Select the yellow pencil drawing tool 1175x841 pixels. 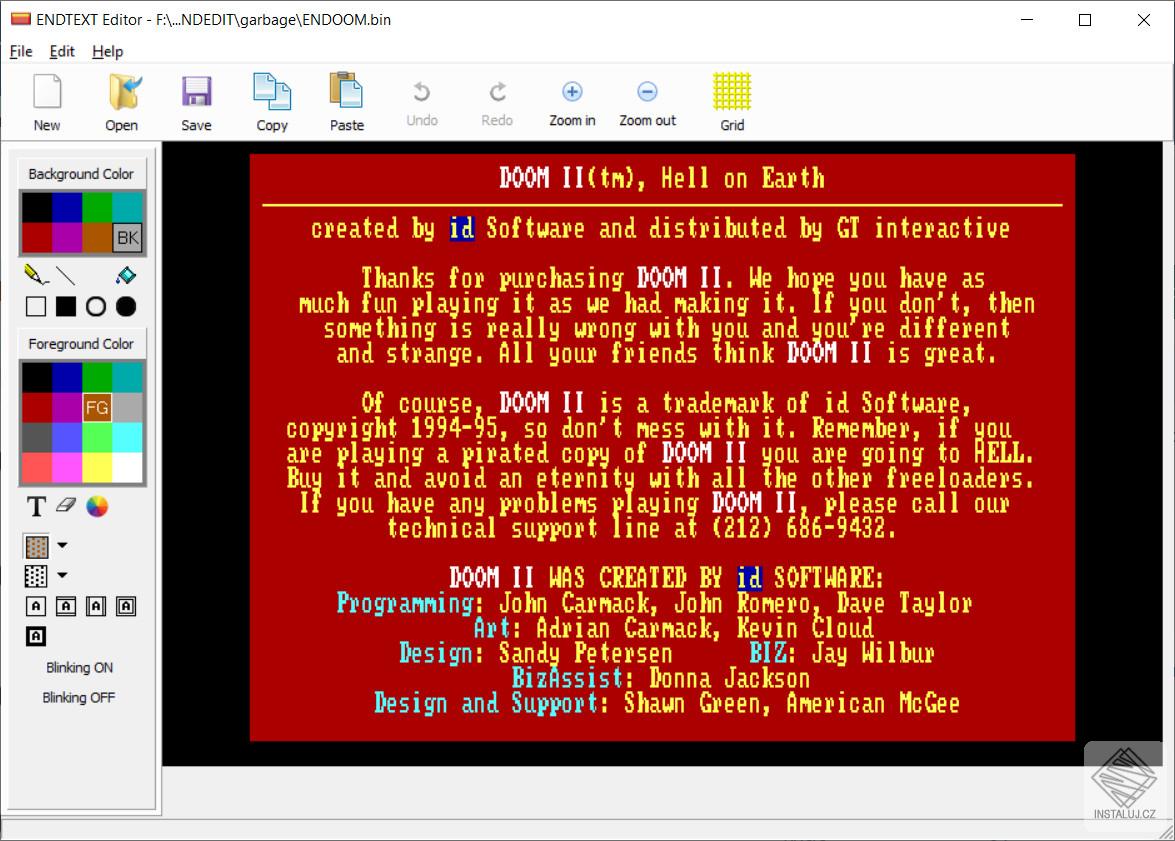point(35,275)
